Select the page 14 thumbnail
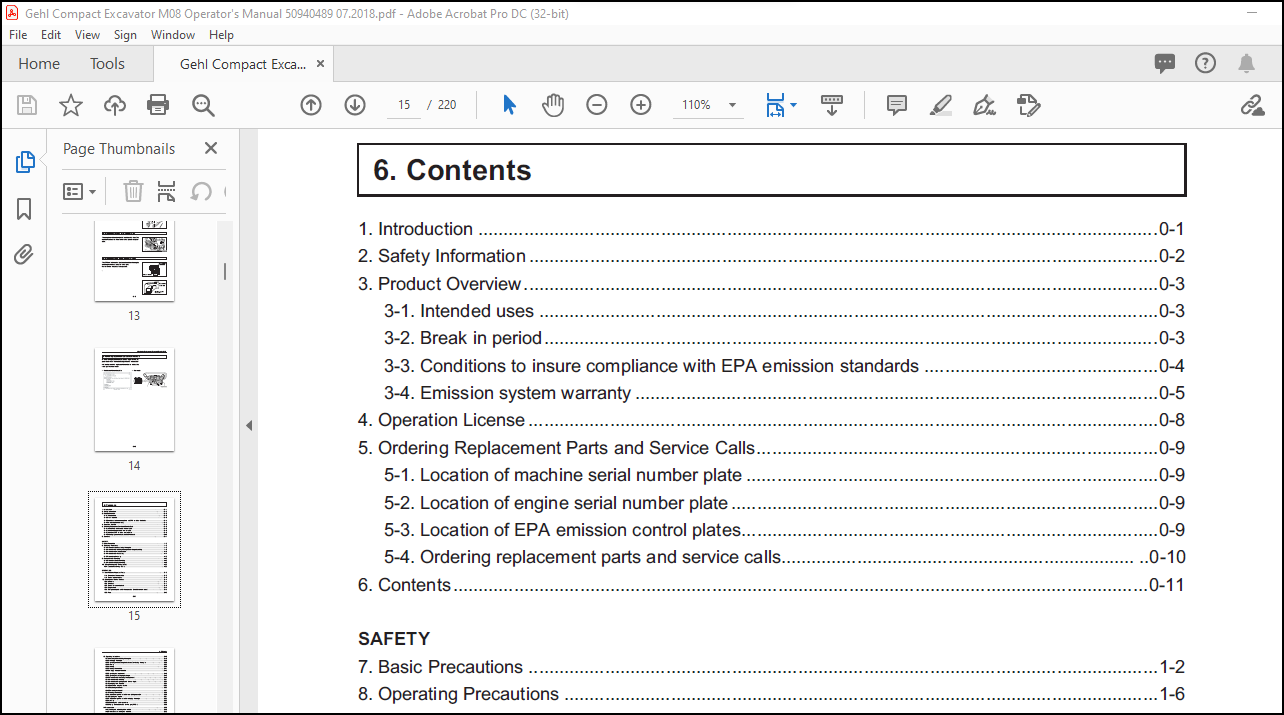The width and height of the screenshot is (1284, 715). point(134,400)
